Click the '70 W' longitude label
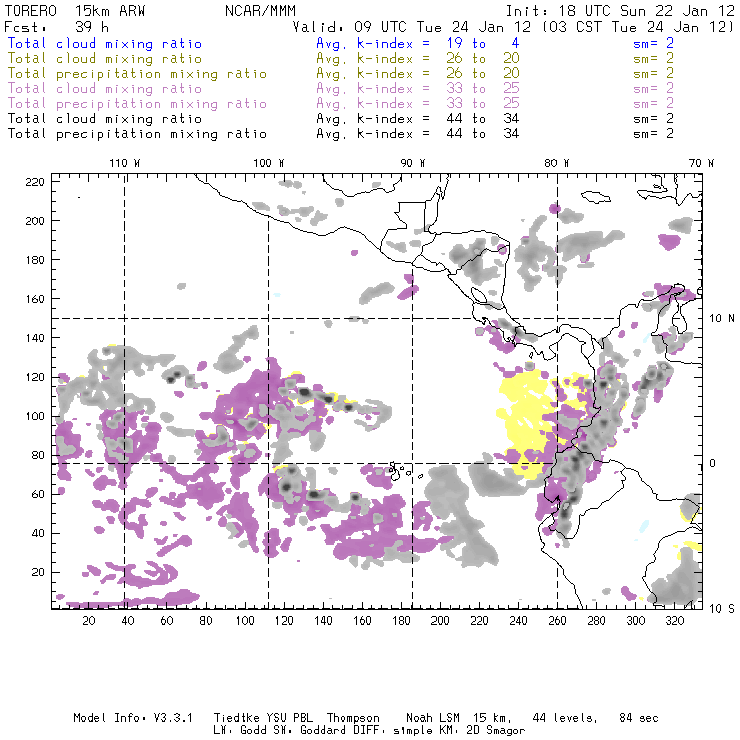740x740 pixels. pyautogui.click(x=701, y=163)
